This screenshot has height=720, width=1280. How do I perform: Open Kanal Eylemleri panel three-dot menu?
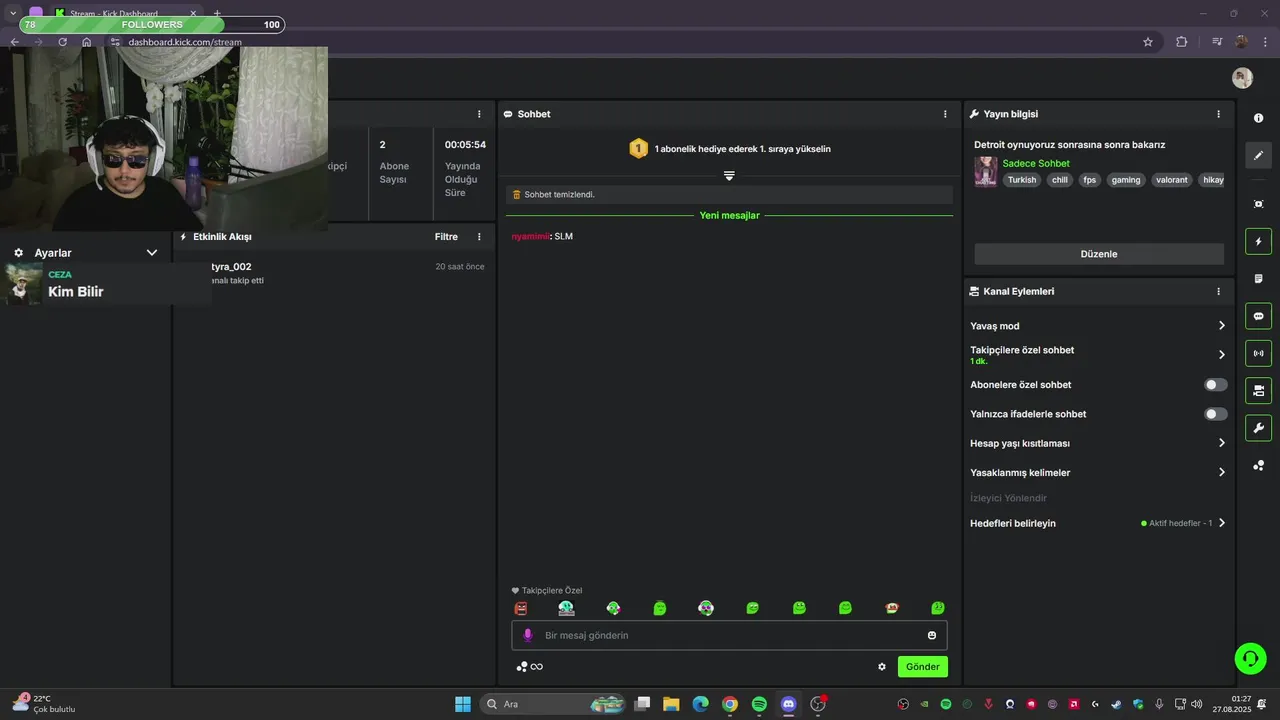click(x=1218, y=292)
